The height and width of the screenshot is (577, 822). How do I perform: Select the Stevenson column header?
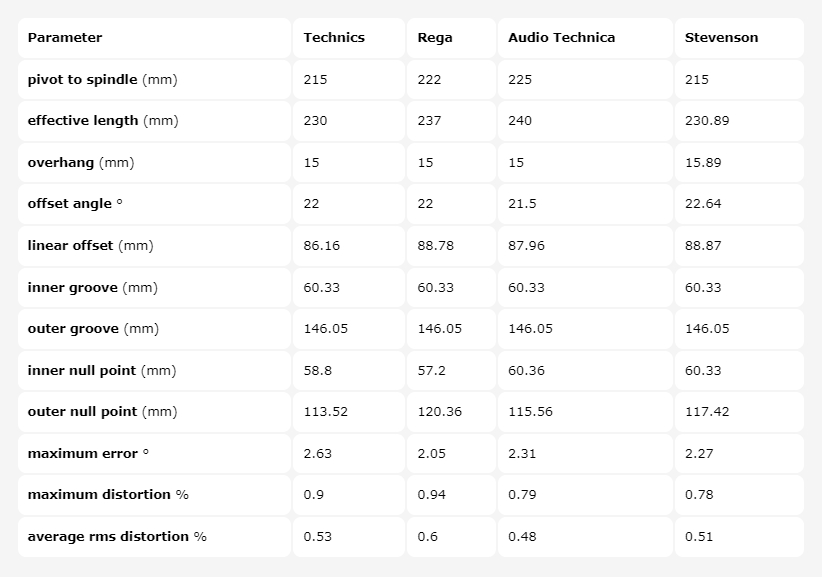[721, 38]
